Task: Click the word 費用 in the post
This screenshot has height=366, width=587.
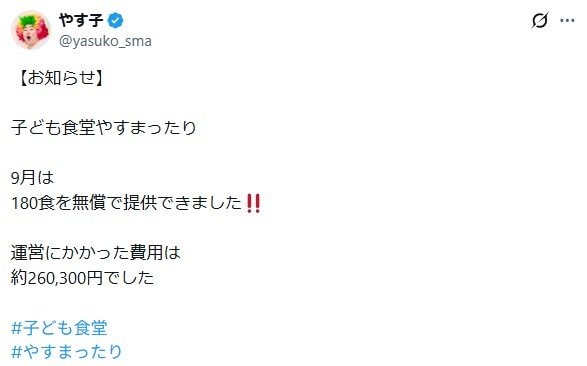Action: tap(146, 253)
